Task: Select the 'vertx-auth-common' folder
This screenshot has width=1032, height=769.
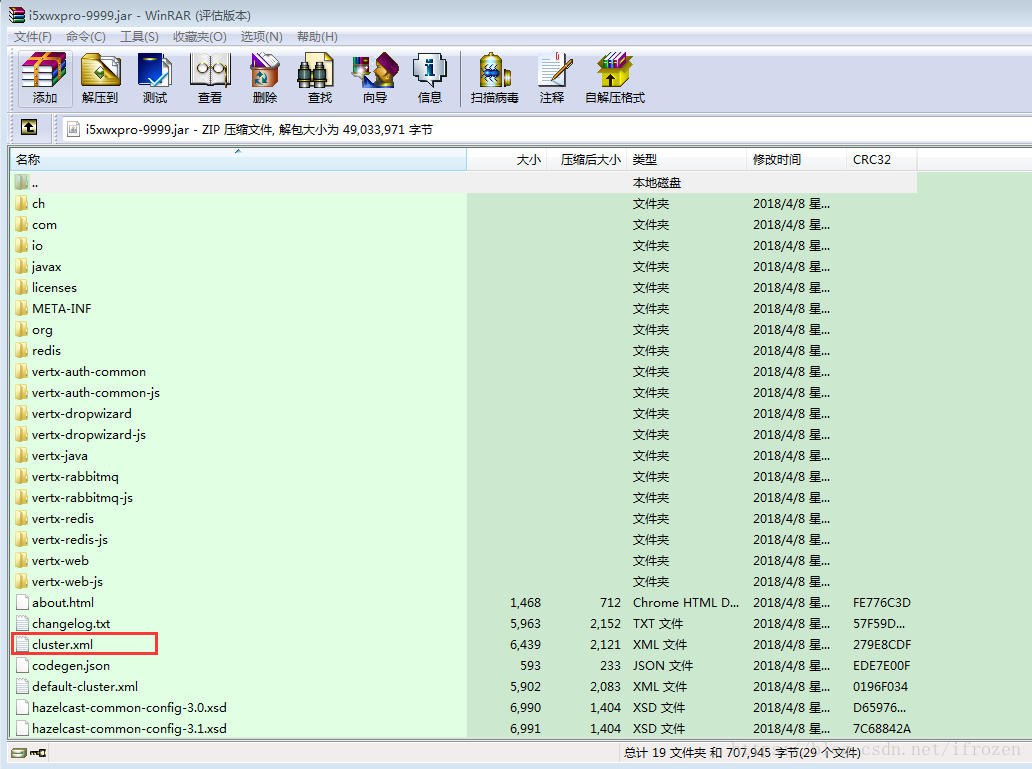Action: (81, 372)
